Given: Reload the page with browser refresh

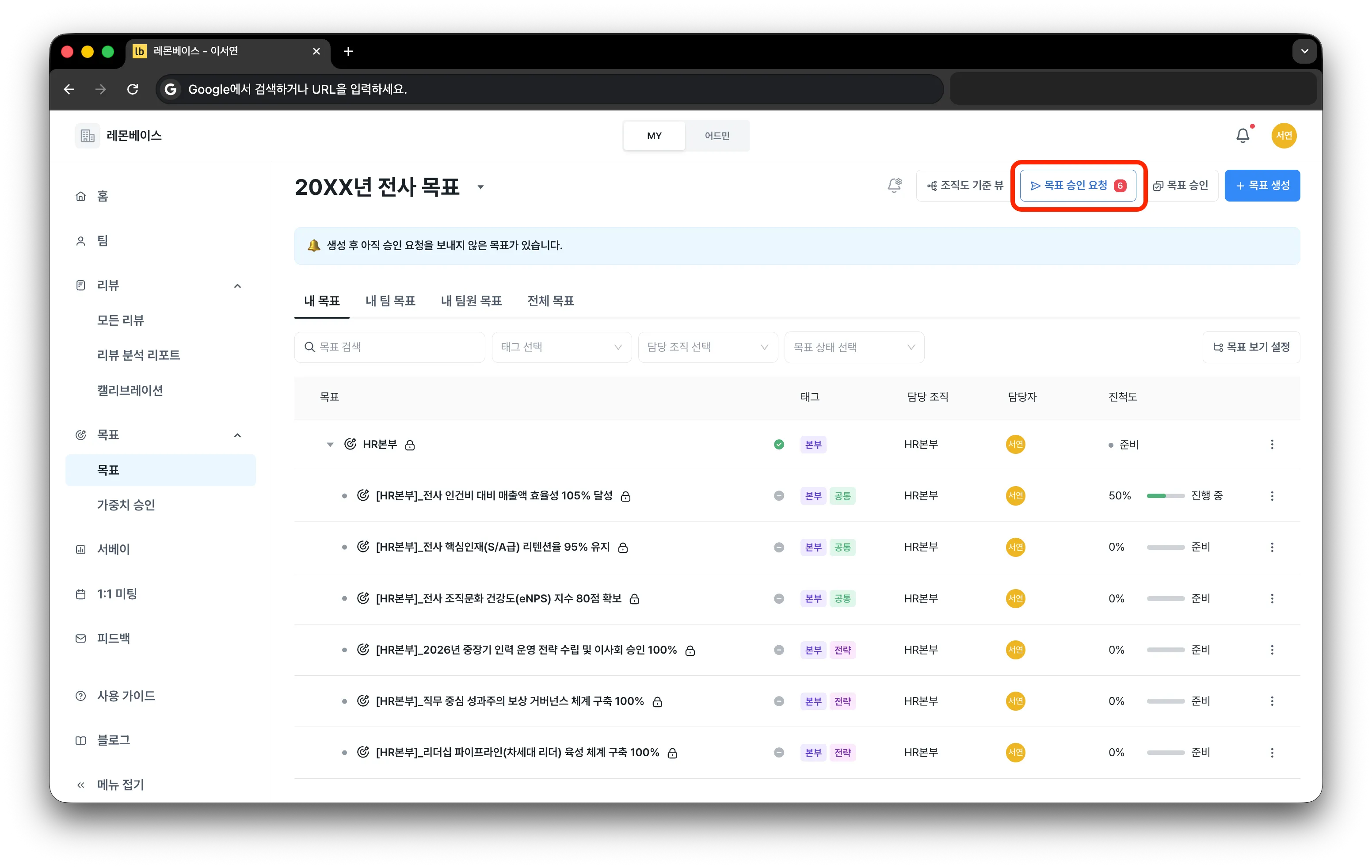Looking at the screenshot, I should pyautogui.click(x=132, y=89).
